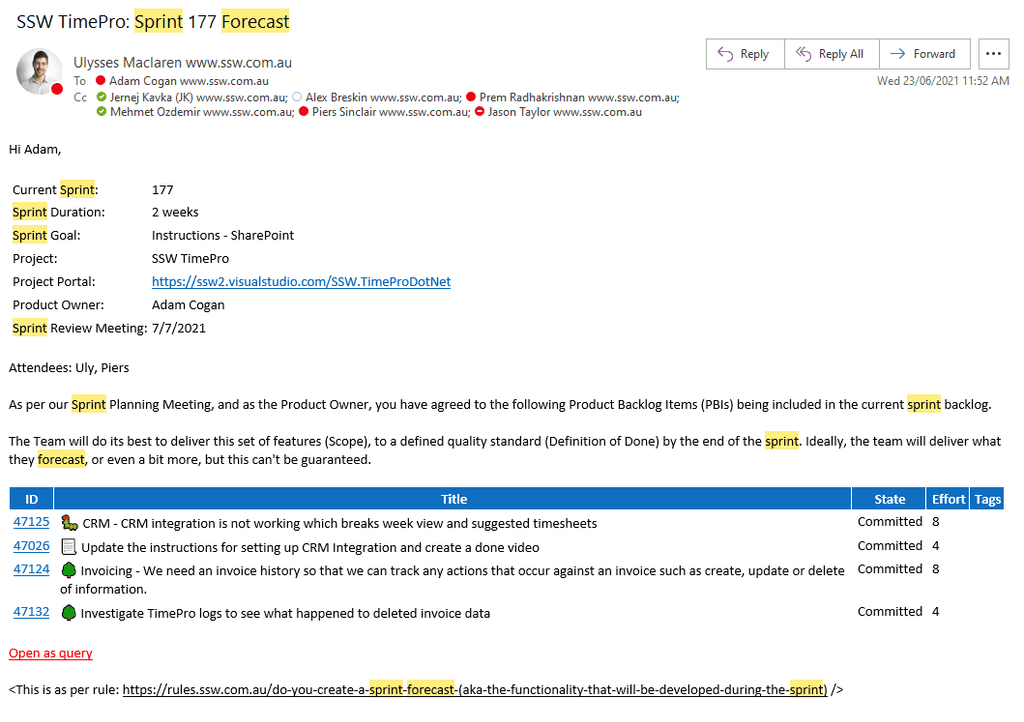Viewport: 1024px width, 722px height.
Task: Click the PBI icon beside the Invoicing item
Action: [x=67, y=568]
